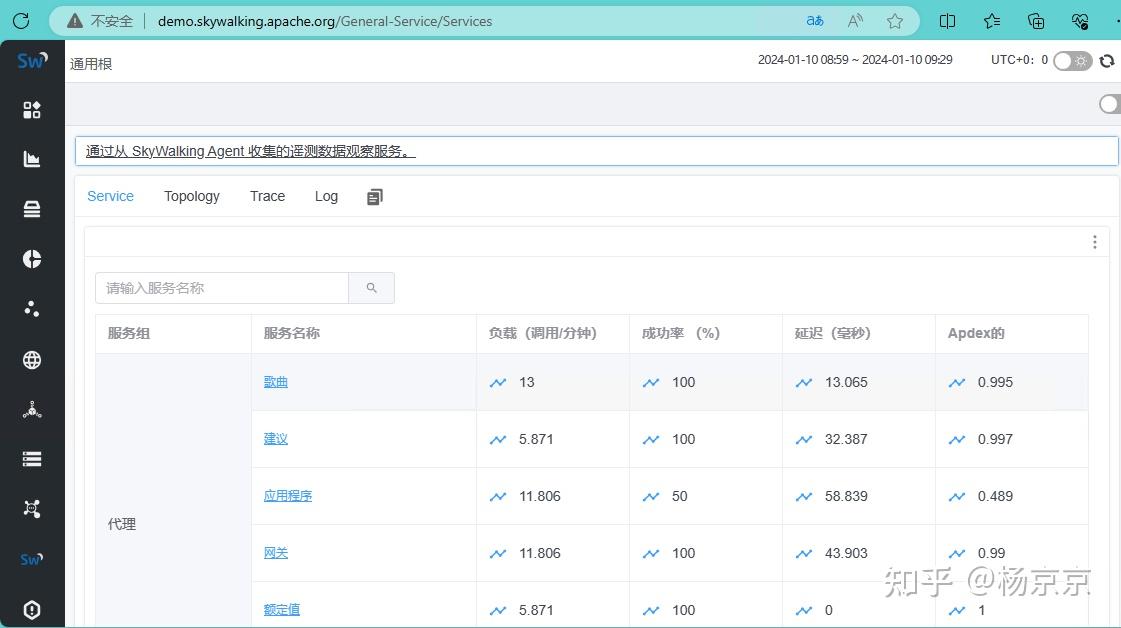Open the globe browser-monitoring icon in sidebar

coord(31,359)
